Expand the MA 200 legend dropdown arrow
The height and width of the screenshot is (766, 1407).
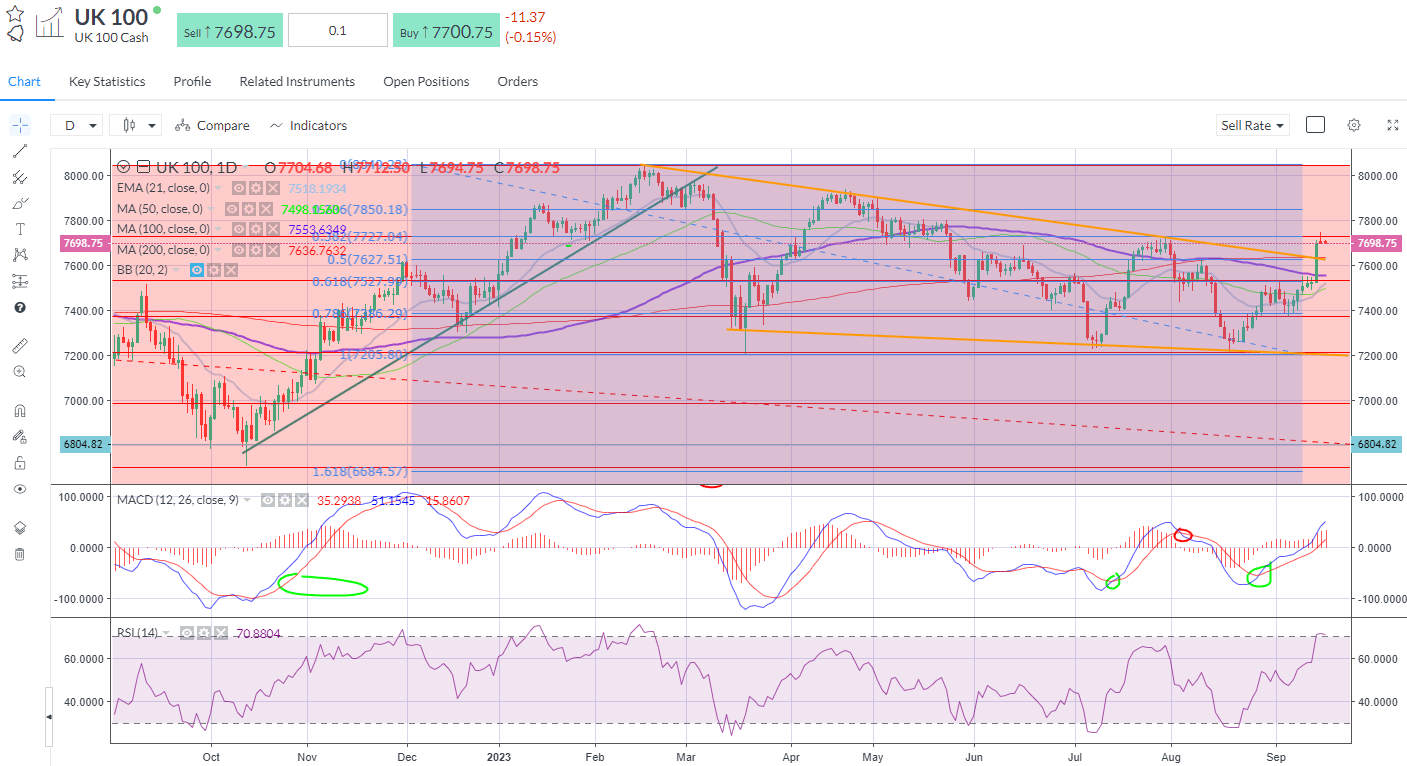coord(218,249)
